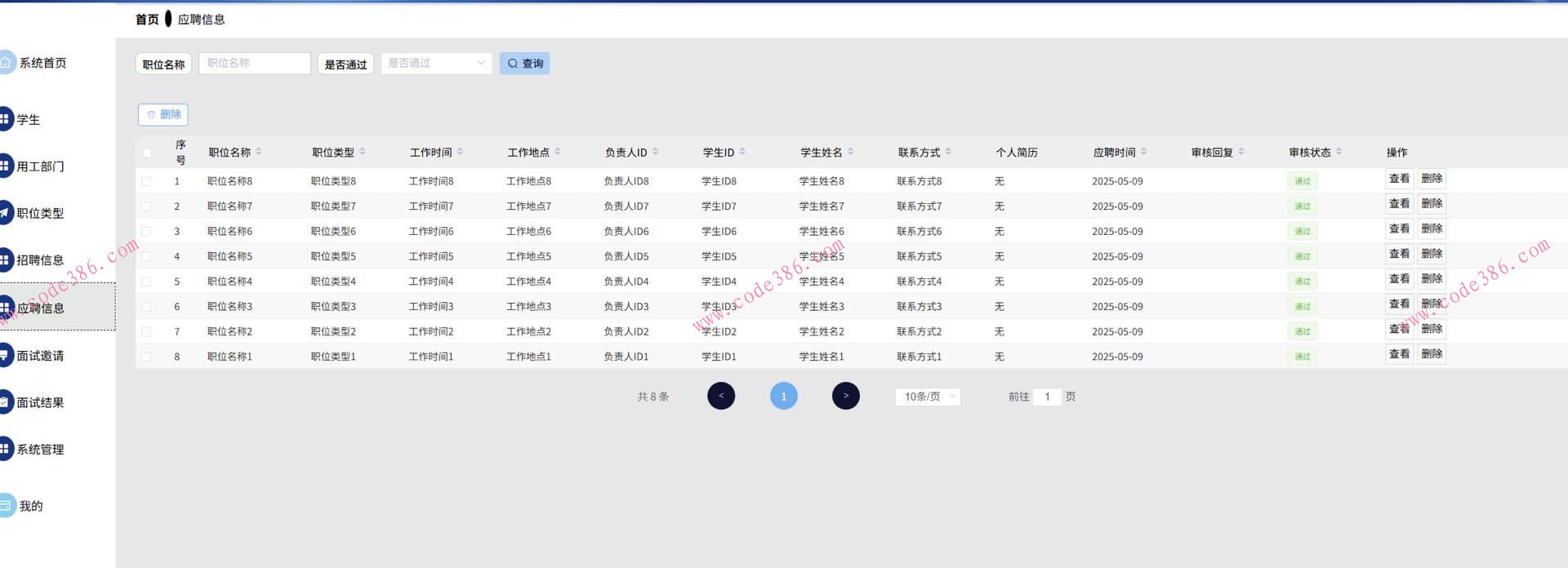Click 删除 for the 职位名称1 row
The height and width of the screenshot is (568, 1568).
point(1432,354)
